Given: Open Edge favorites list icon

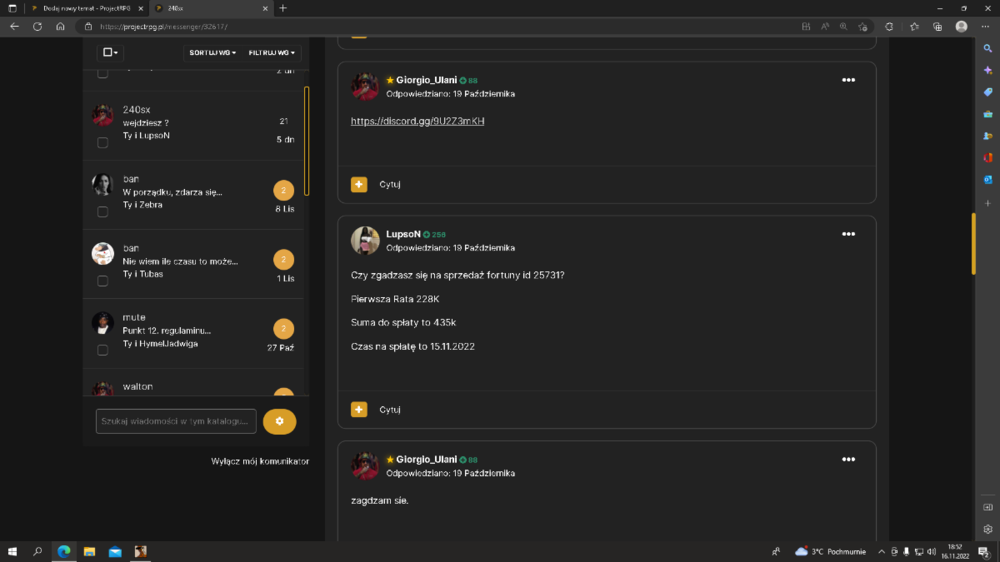Looking at the screenshot, I should tap(915, 27).
